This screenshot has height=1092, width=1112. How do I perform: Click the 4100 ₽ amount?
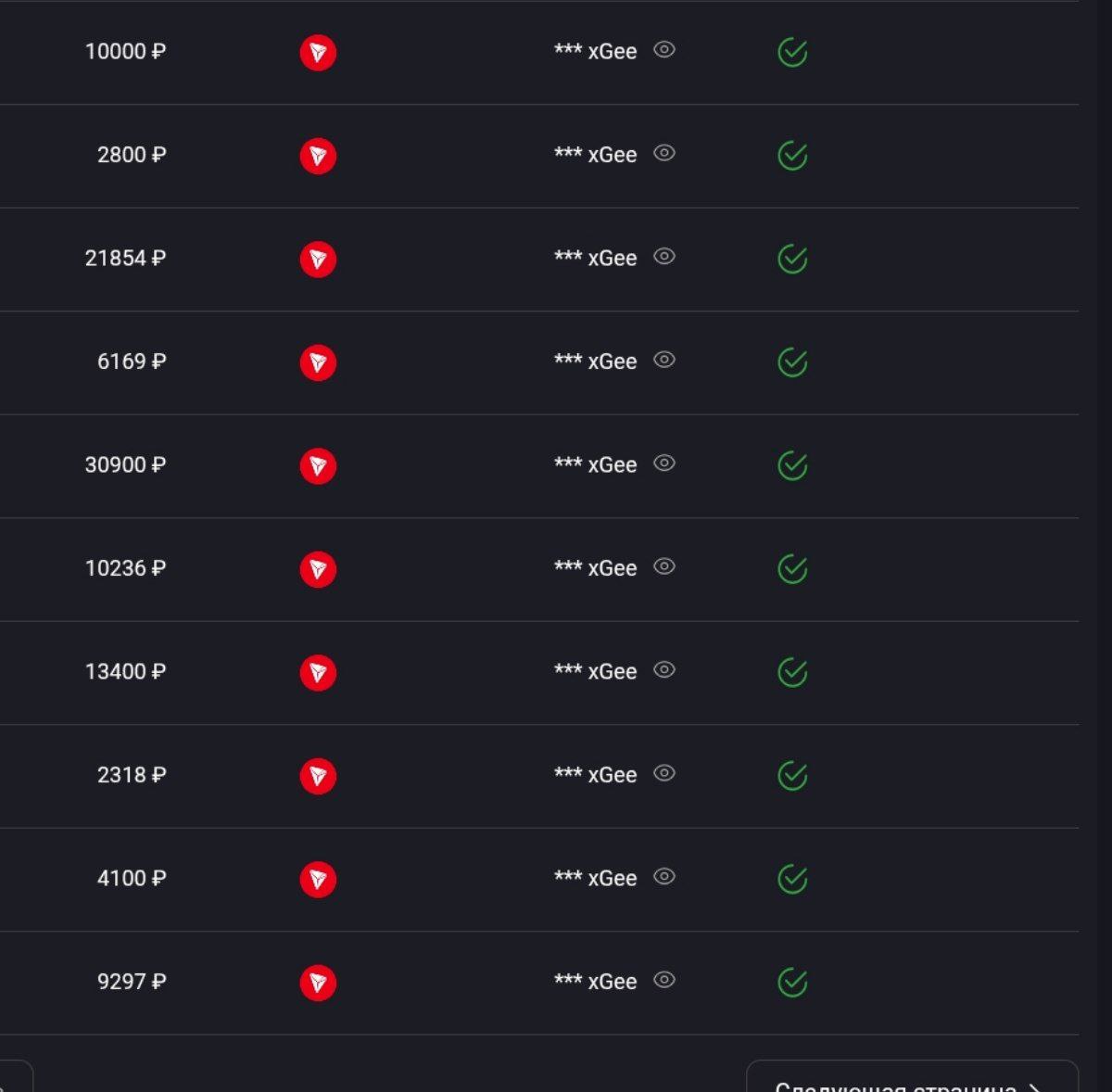[131, 879]
